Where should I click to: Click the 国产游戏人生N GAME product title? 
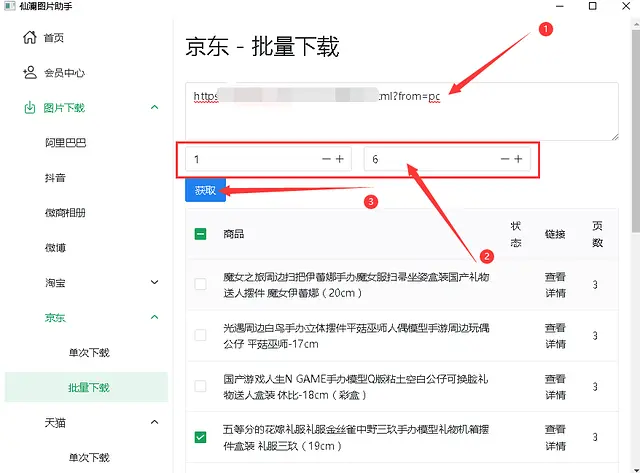pos(355,387)
